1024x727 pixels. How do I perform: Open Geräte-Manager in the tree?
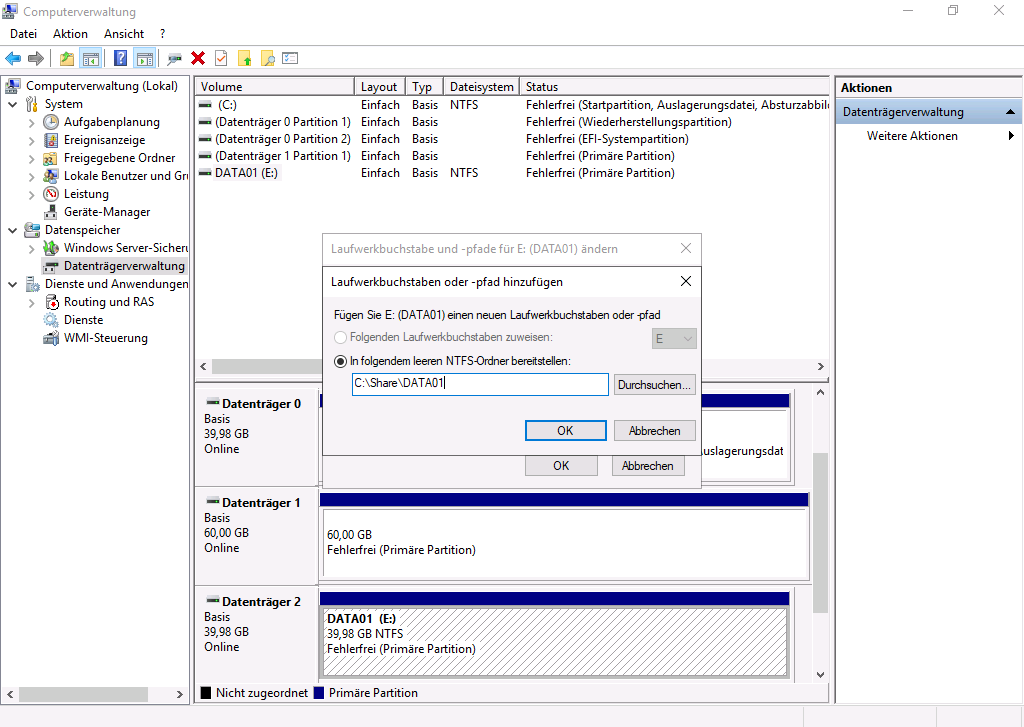[x=106, y=212]
